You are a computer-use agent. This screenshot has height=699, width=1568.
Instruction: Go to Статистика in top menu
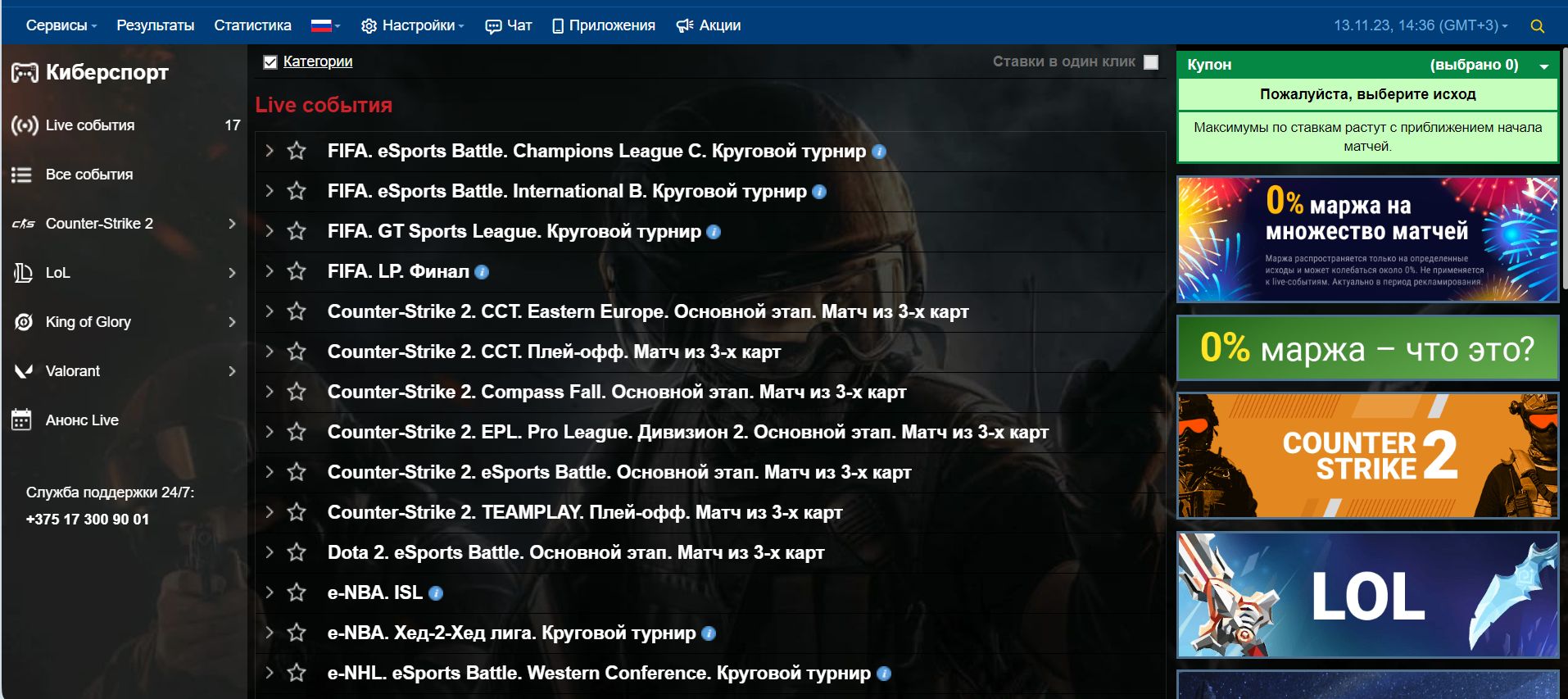pos(252,25)
